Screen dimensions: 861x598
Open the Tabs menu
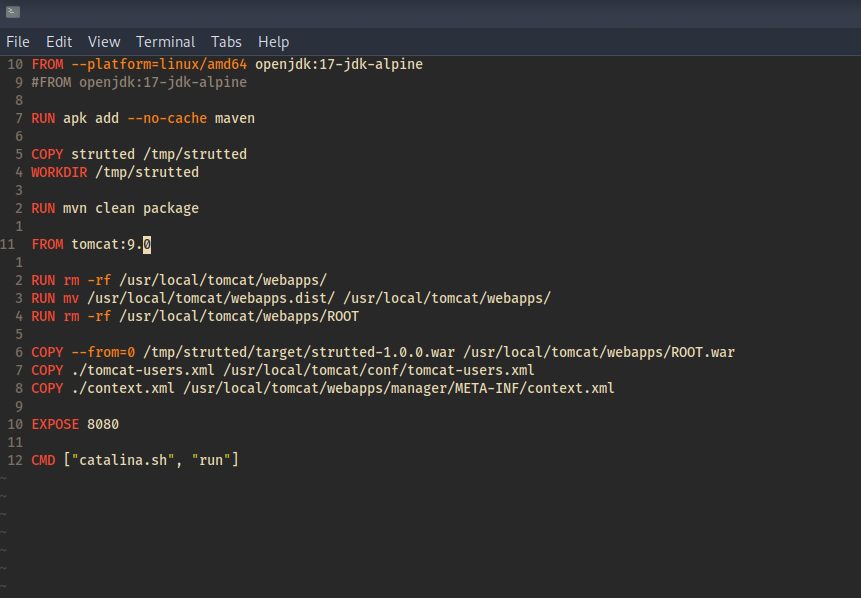226,42
